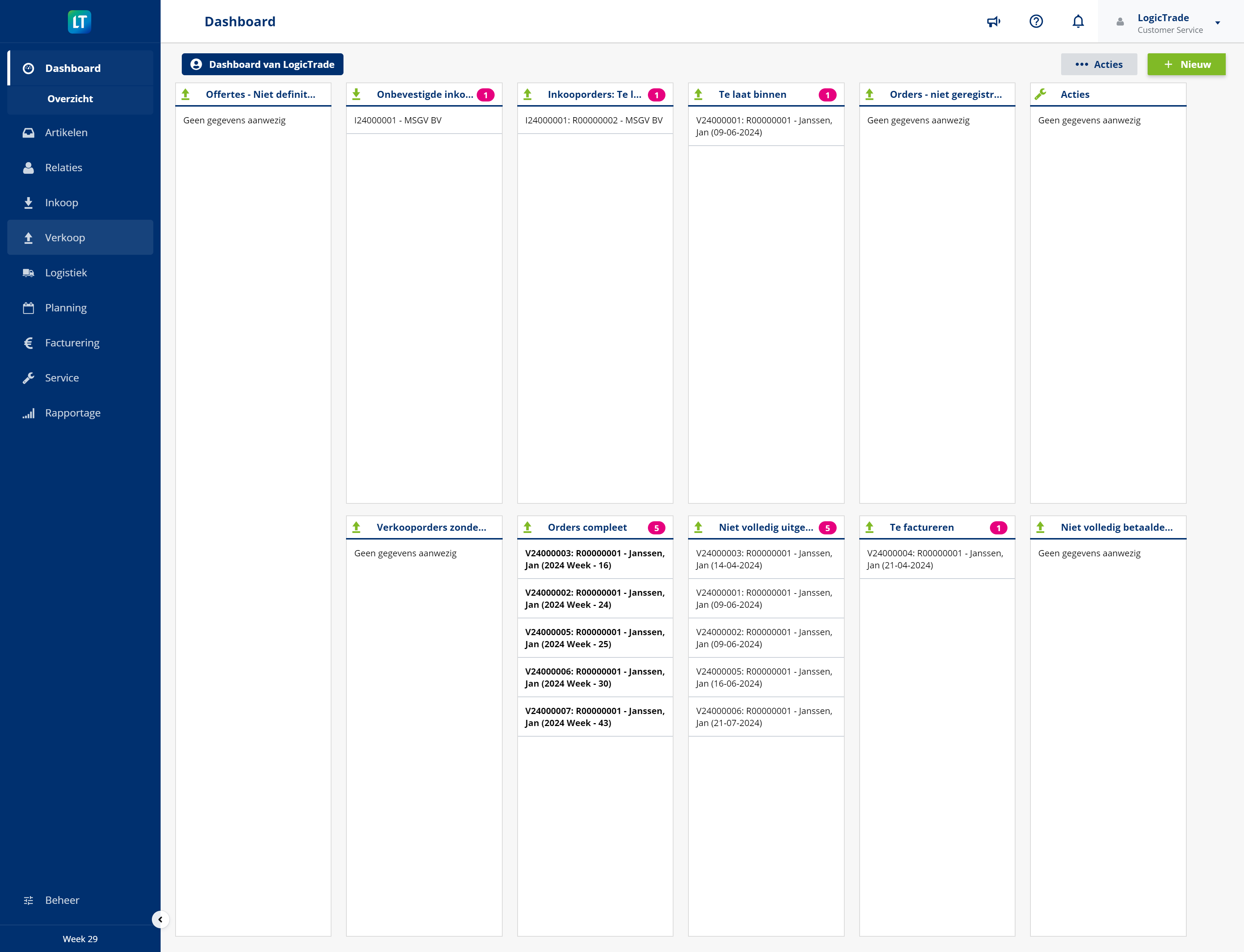Click the Relaties person icon
This screenshot has width=1244, height=952.
tap(28, 168)
